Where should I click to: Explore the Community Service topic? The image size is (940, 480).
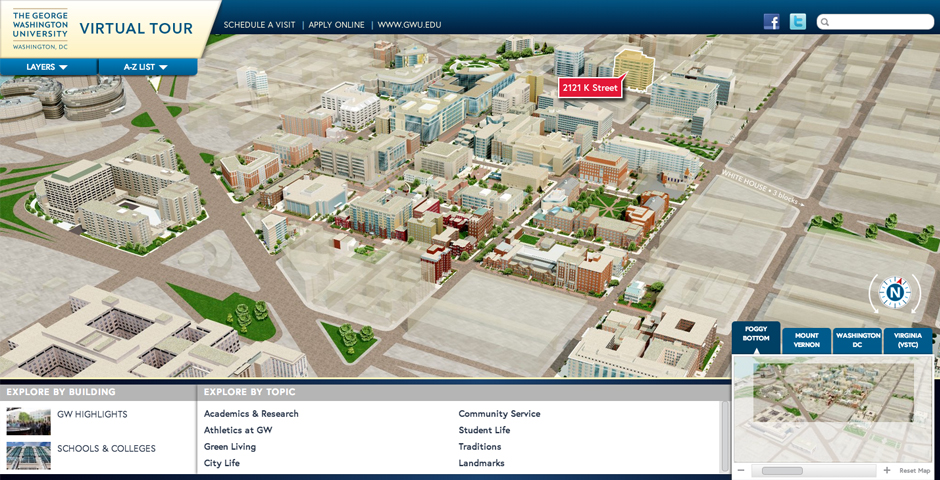(499, 413)
